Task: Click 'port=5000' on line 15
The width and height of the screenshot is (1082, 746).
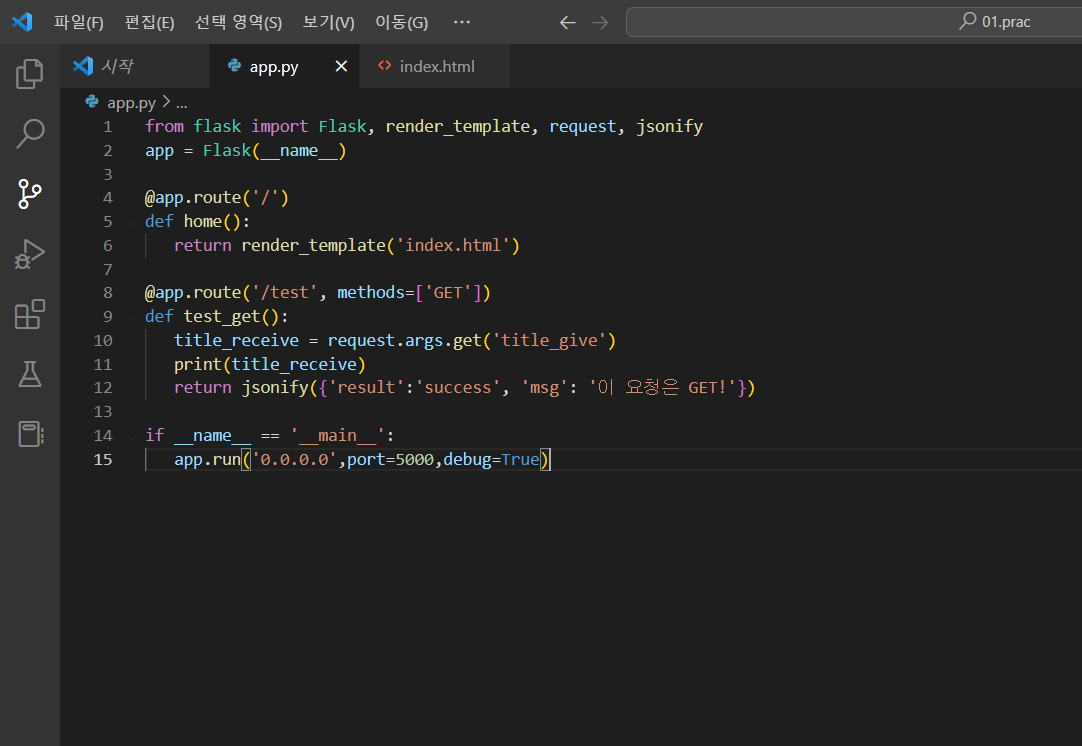Action: coord(390,459)
